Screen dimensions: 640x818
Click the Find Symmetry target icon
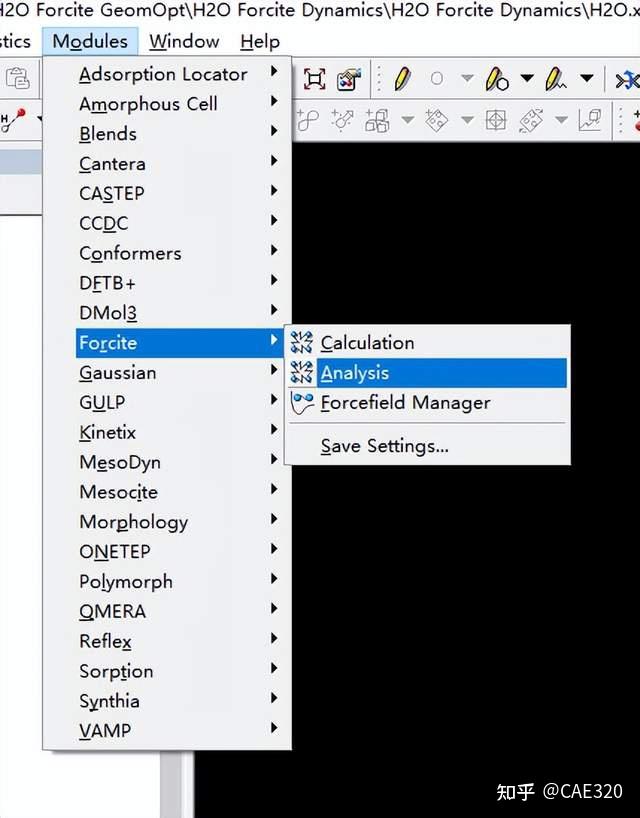tap(496, 121)
